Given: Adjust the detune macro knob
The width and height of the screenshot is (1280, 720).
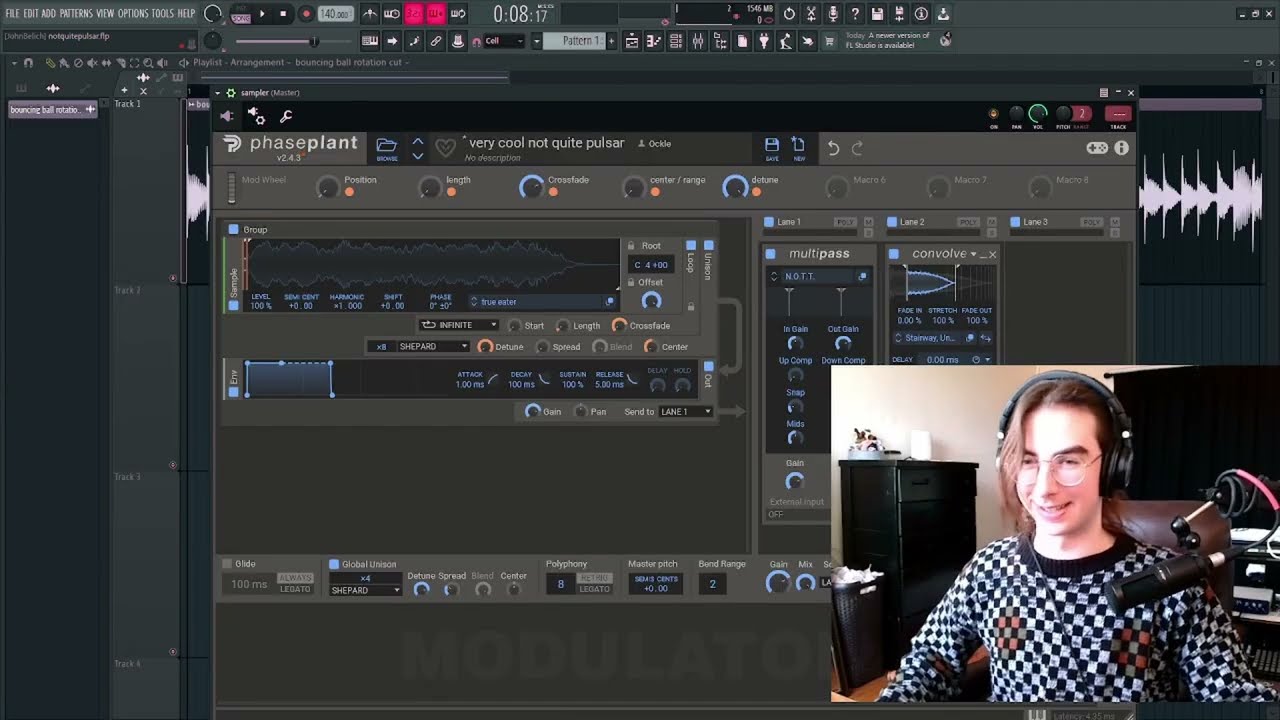Looking at the screenshot, I should click(x=735, y=187).
